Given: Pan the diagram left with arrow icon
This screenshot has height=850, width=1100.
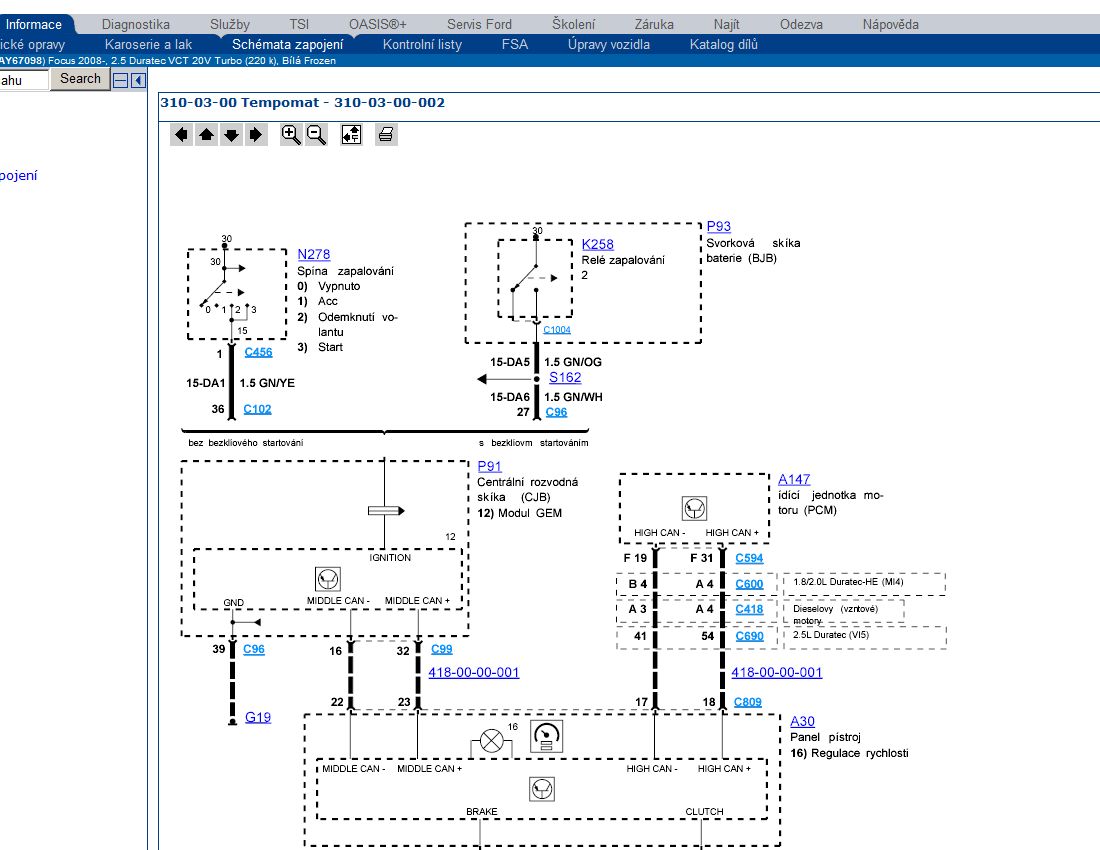Looking at the screenshot, I should pyautogui.click(x=181, y=135).
